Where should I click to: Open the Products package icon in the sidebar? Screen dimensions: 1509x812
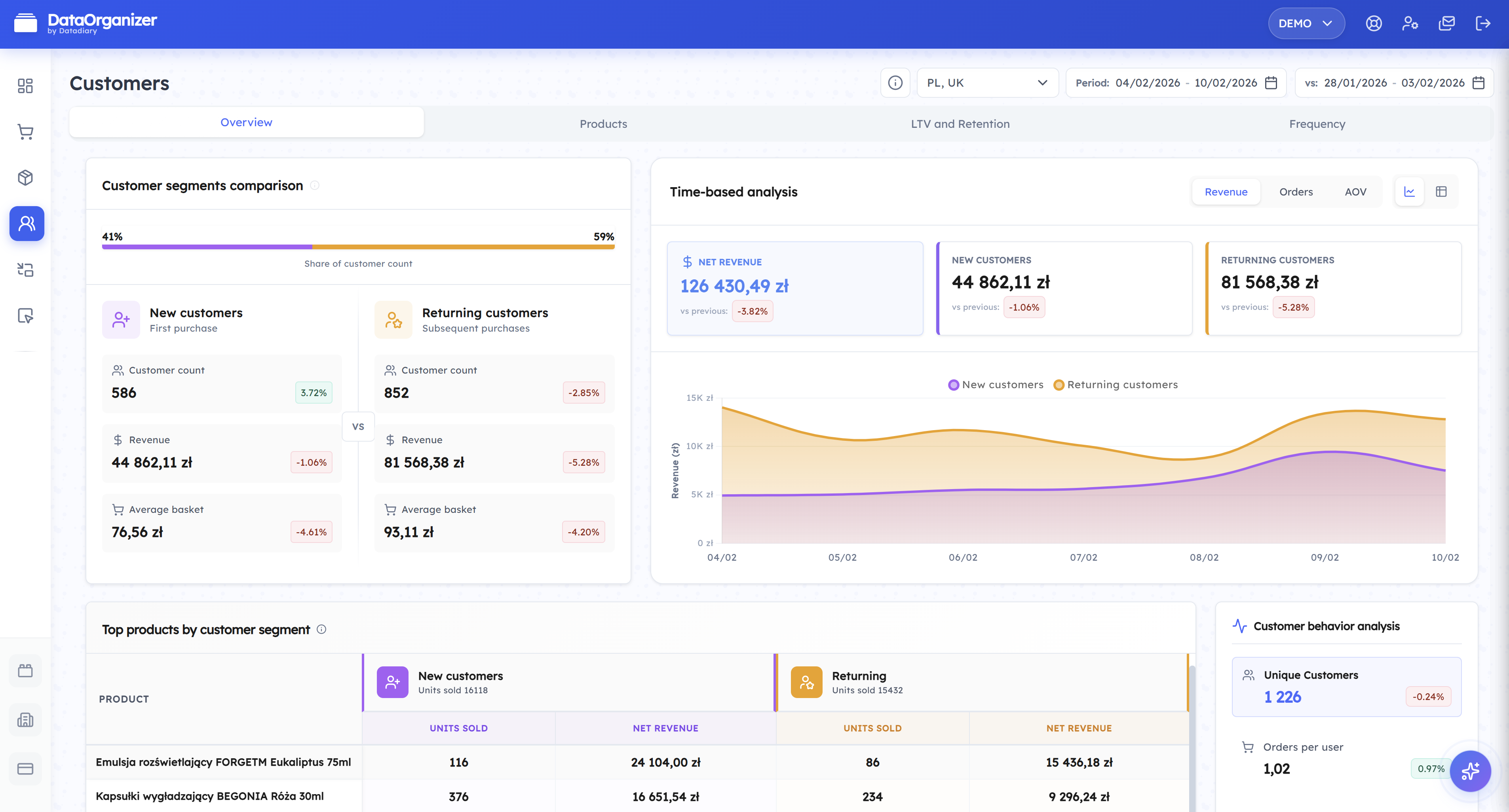(25, 177)
